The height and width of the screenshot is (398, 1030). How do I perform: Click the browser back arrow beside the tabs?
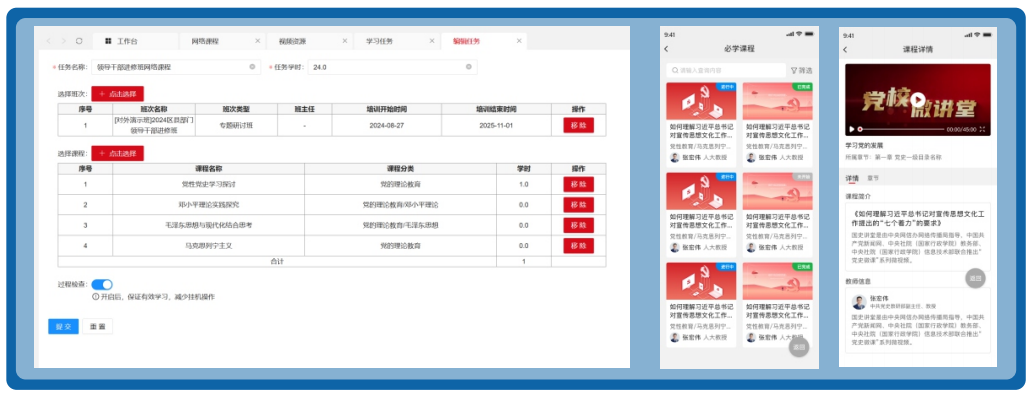pos(48,41)
